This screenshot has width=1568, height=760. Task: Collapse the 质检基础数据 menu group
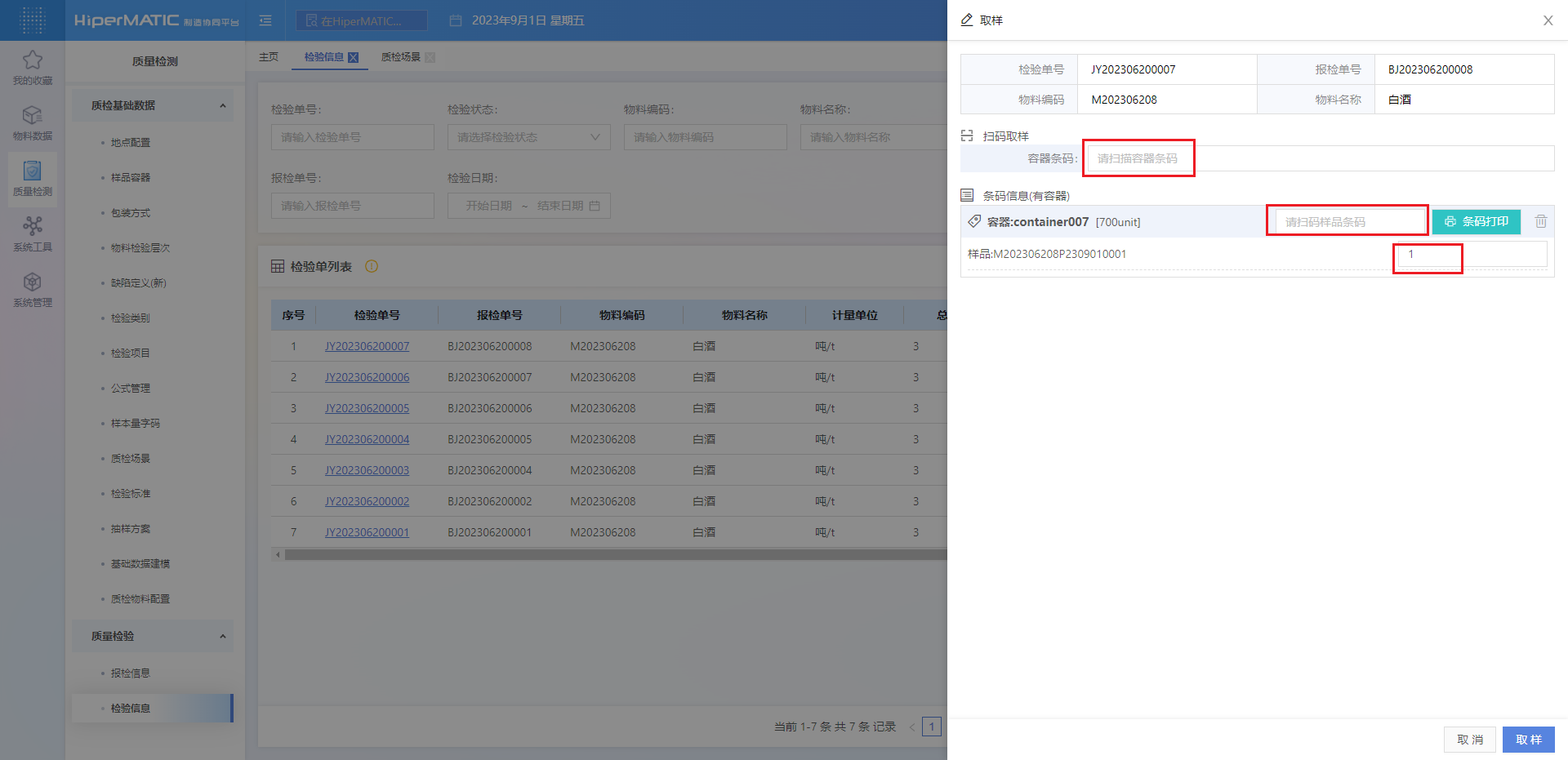(153, 105)
